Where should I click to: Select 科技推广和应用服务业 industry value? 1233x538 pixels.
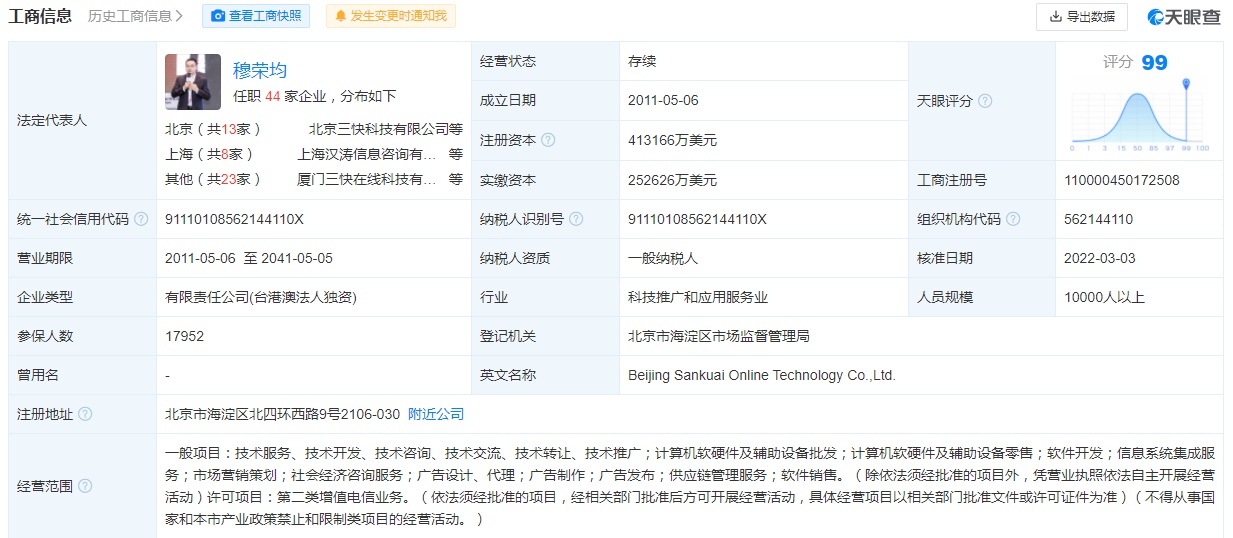pyautogui.click(x=698, y=297)
